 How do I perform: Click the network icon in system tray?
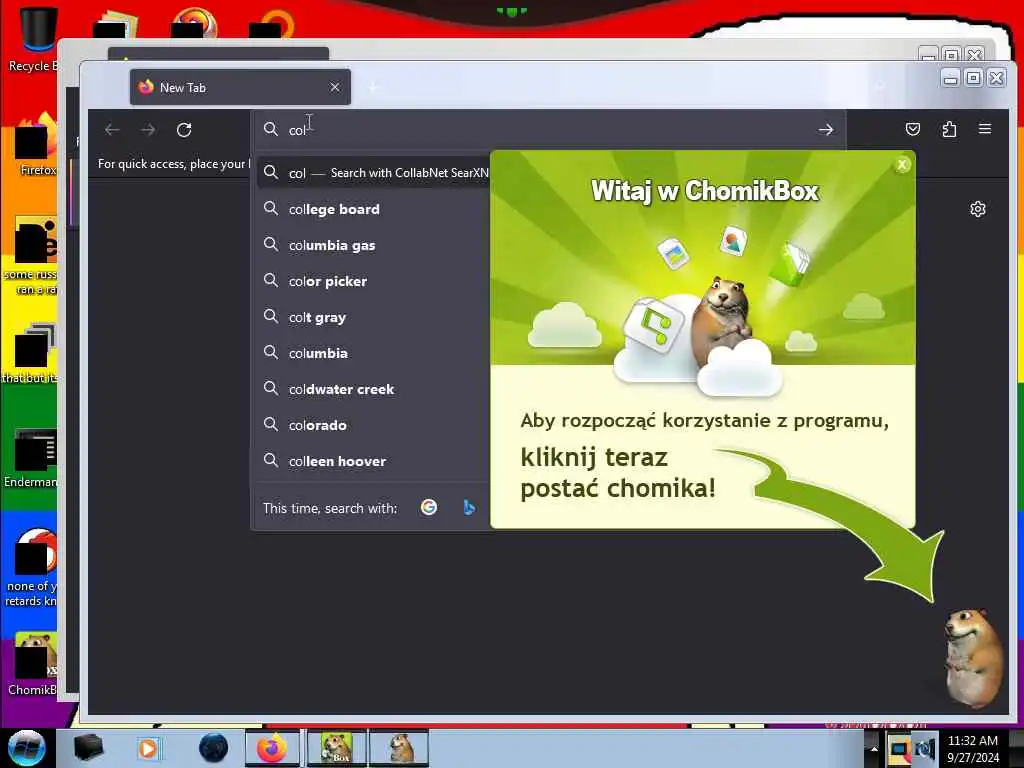coord(900,749)
